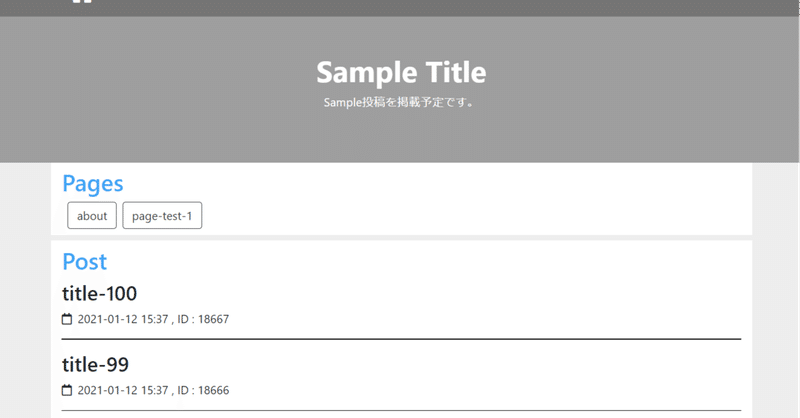This screenshot has height=418, width=800.
Task: Click the divider line below title-99
Action: [401, 410]
